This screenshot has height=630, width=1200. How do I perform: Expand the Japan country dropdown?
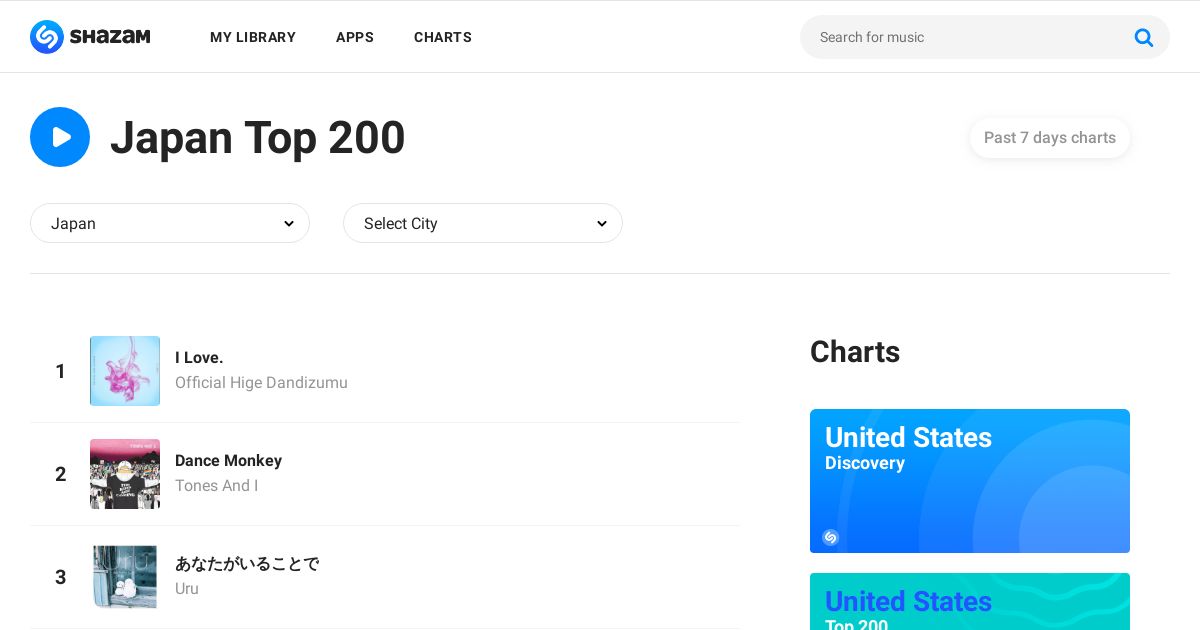170,223
